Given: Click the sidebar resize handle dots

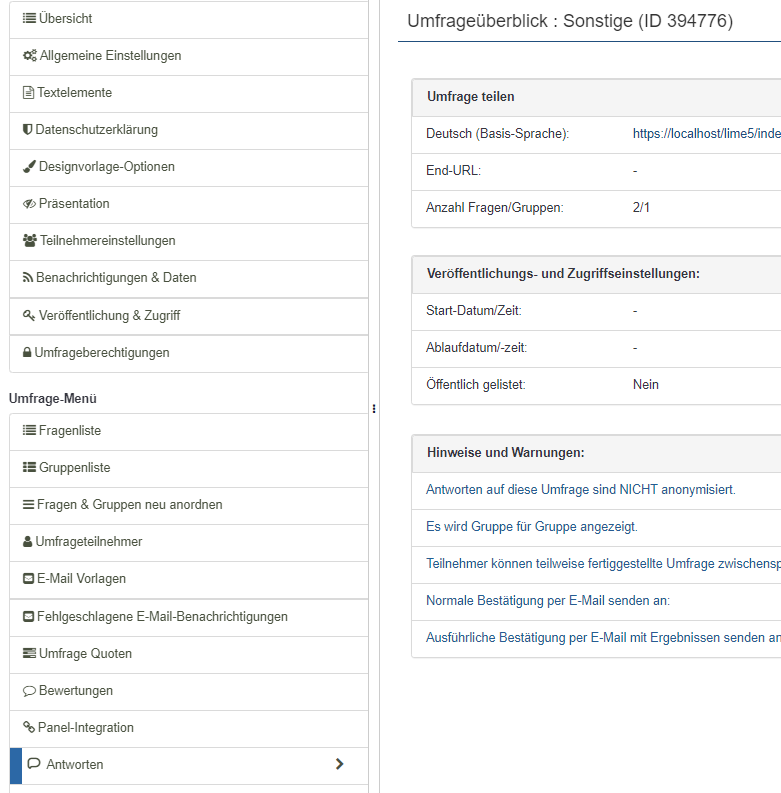Looking at the screenshot, I should (374, 408).
